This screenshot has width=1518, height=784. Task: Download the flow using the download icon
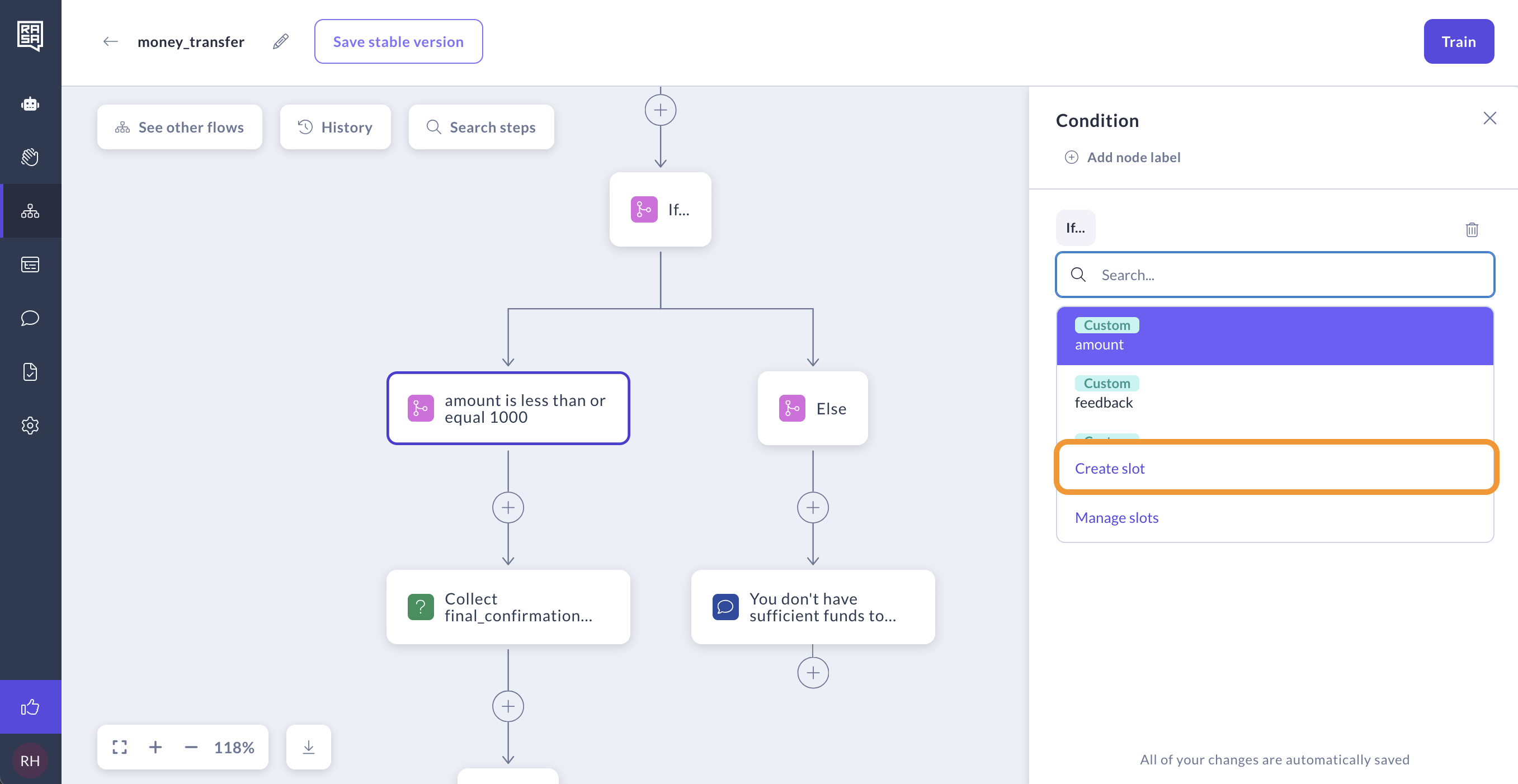point(308,747)
